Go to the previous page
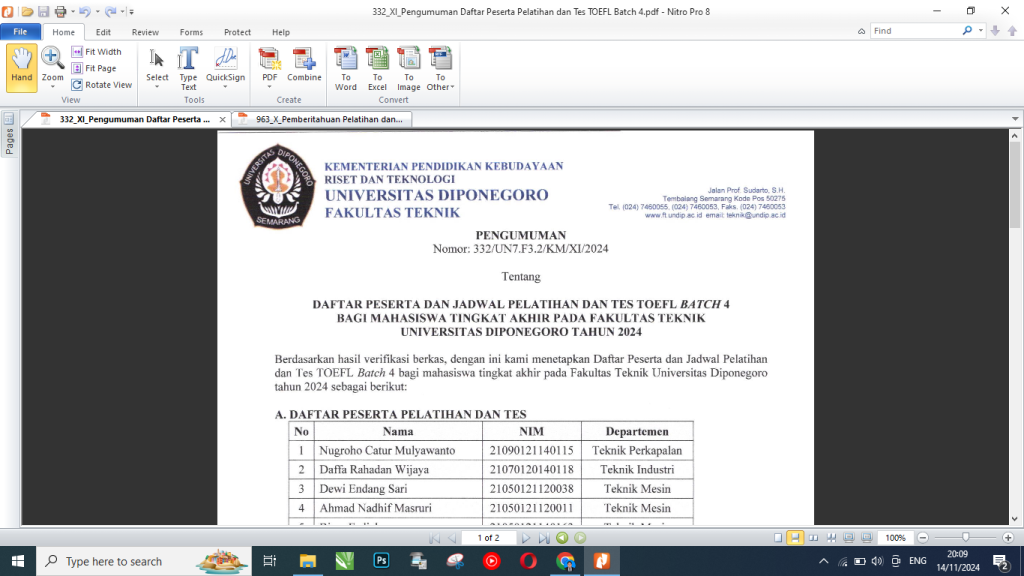Screen dimensions: 1024x576 [x=452, y=538]
